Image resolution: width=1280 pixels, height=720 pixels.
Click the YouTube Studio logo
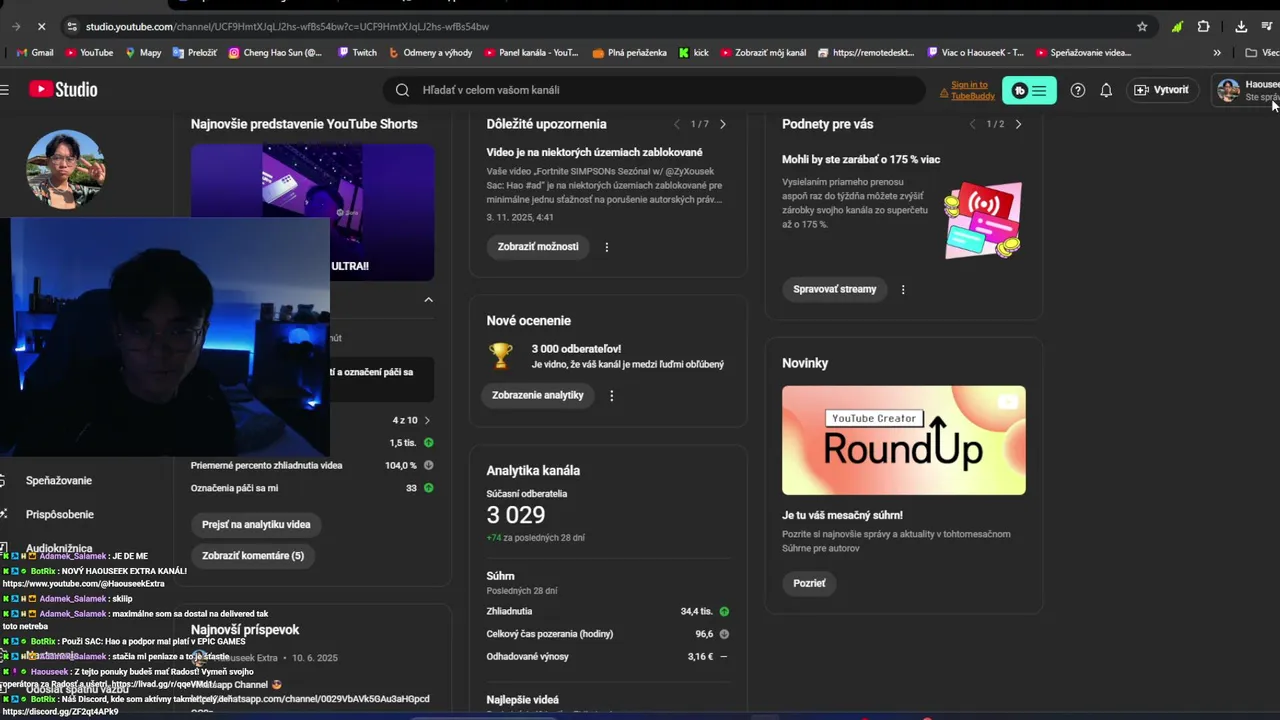pos(63,90)
